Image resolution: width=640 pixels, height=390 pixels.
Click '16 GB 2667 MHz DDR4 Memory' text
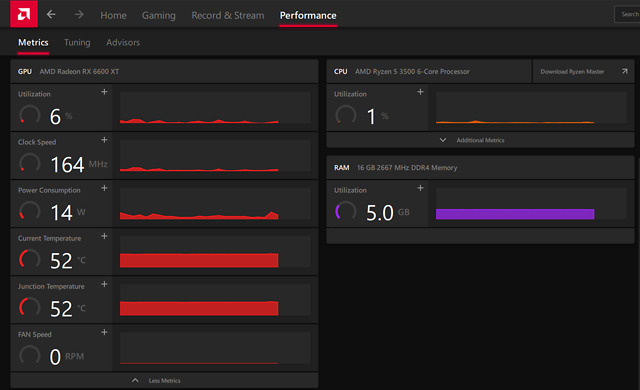point(407,168)
